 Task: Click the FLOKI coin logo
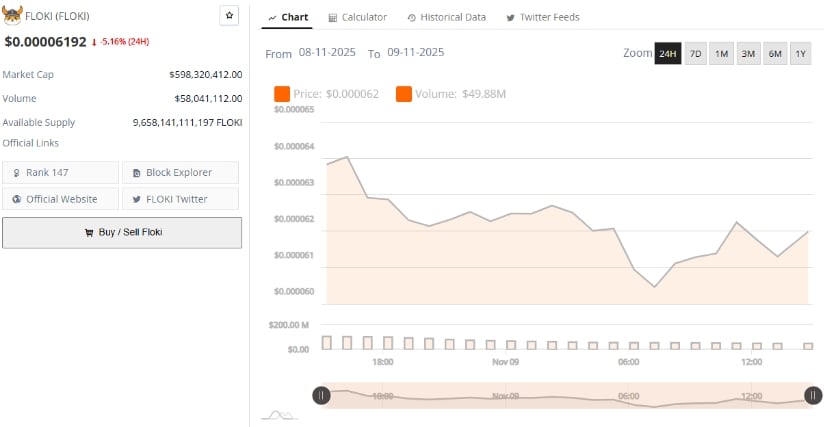(x=13, y=16)
